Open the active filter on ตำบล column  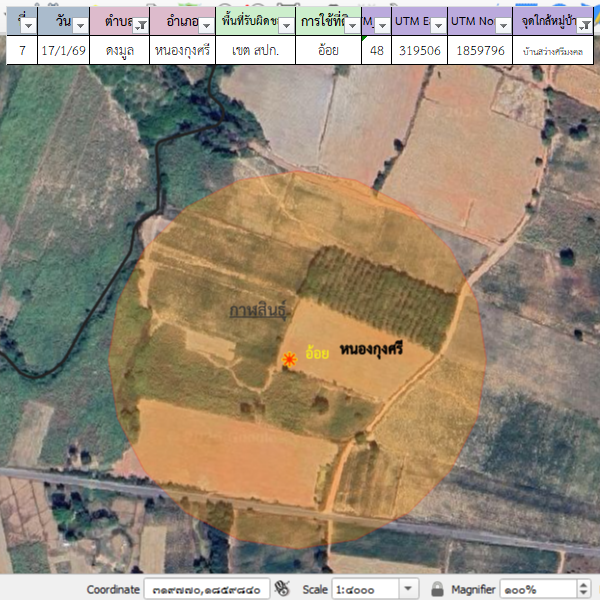(x=141, y=24)
